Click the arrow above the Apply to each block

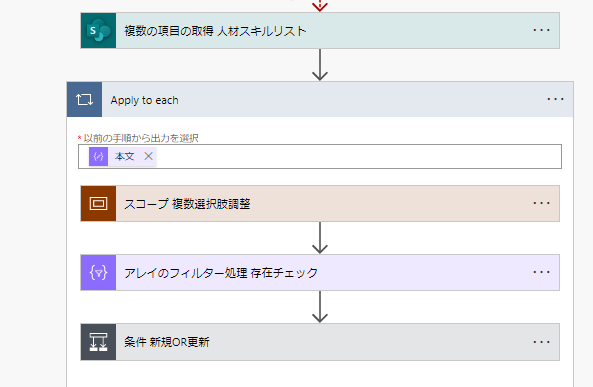pos(320,65)
